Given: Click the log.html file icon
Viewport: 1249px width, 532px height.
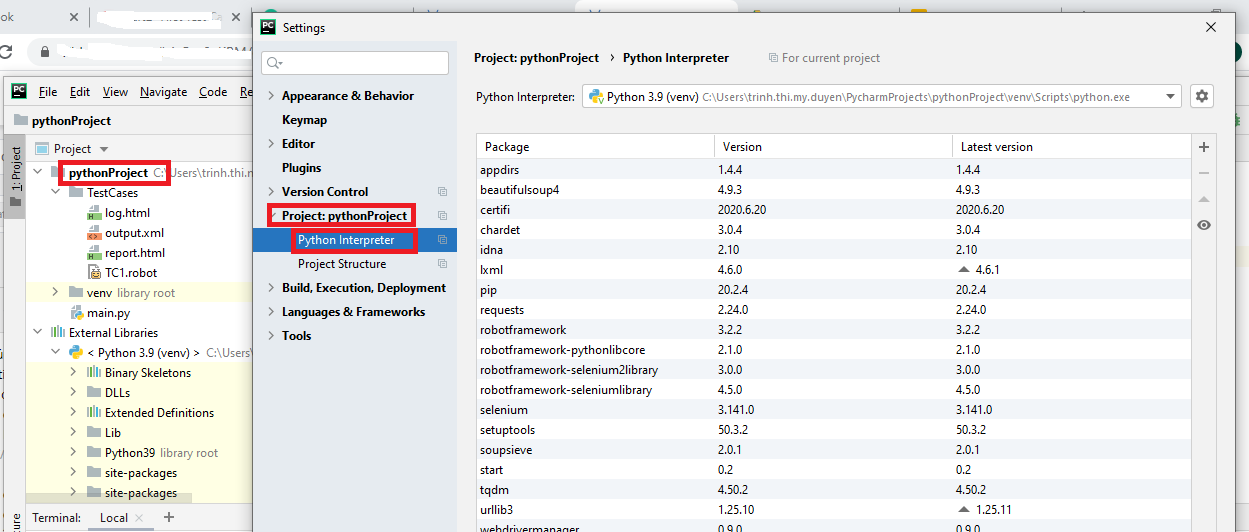Looking at the screenshot, I should tap(94, 213).
